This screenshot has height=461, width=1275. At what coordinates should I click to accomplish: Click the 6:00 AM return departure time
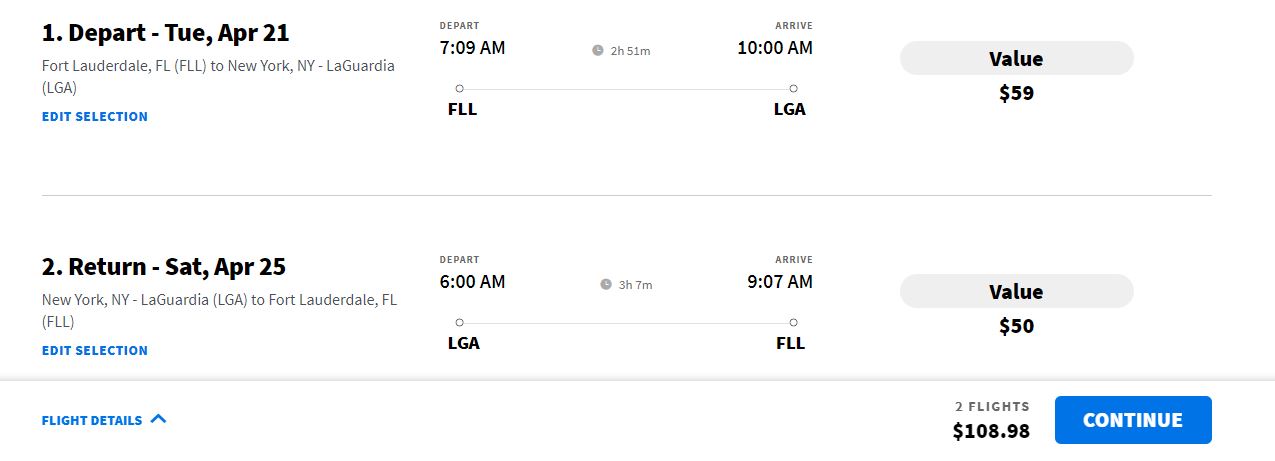point(472,282)
